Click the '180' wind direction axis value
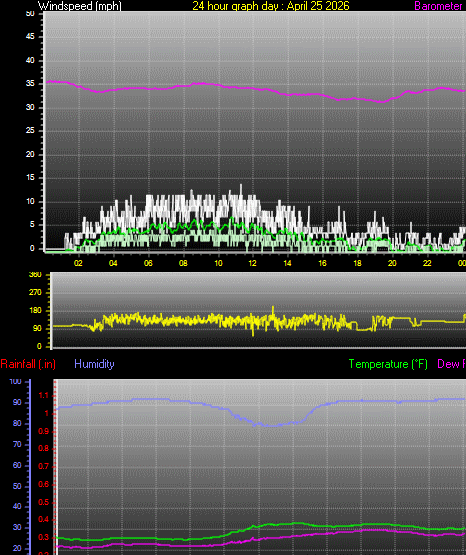The width and height of the screenshot is (466, 555). (x=35, y=310)
